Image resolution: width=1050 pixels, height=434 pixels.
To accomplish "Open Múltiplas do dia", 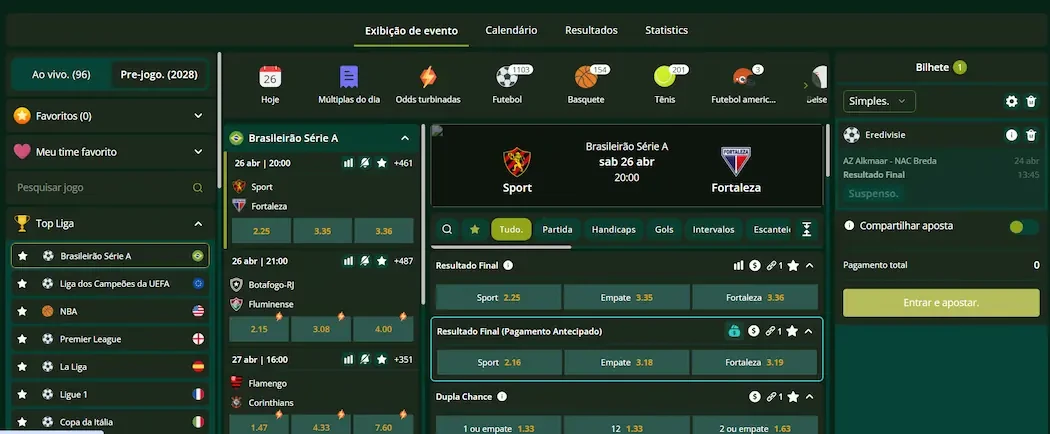I will [349, 77].
